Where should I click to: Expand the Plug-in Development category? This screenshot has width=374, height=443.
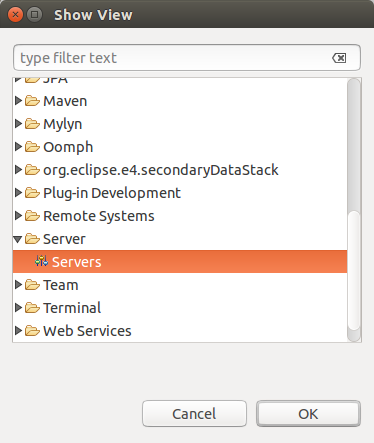coord(18,193)
